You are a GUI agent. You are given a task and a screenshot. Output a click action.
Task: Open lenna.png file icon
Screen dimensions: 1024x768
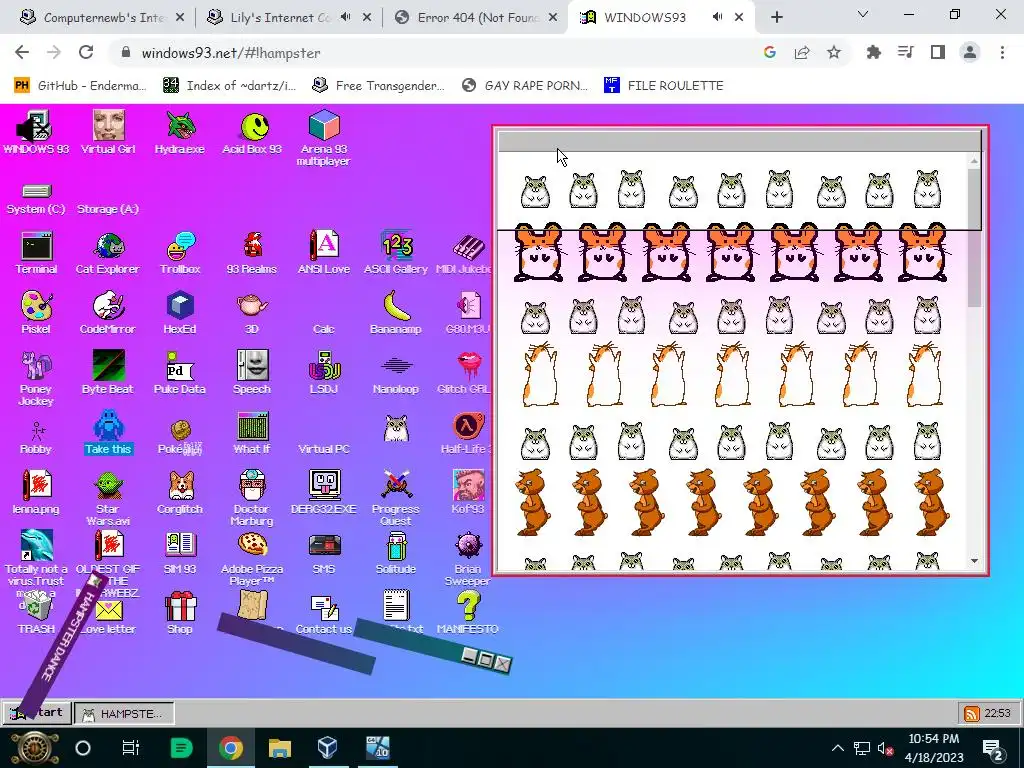click(x=36, y=492)
